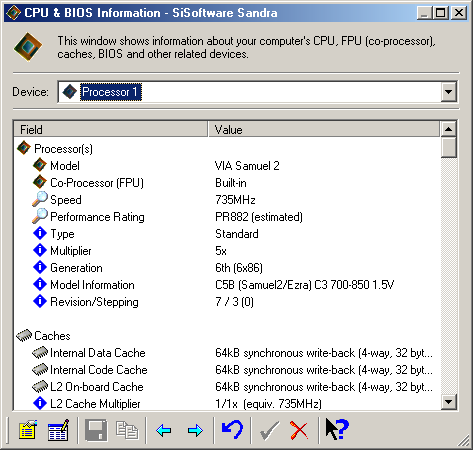
Task: Select the Caches group row
Action: click(x=52, y=336)
